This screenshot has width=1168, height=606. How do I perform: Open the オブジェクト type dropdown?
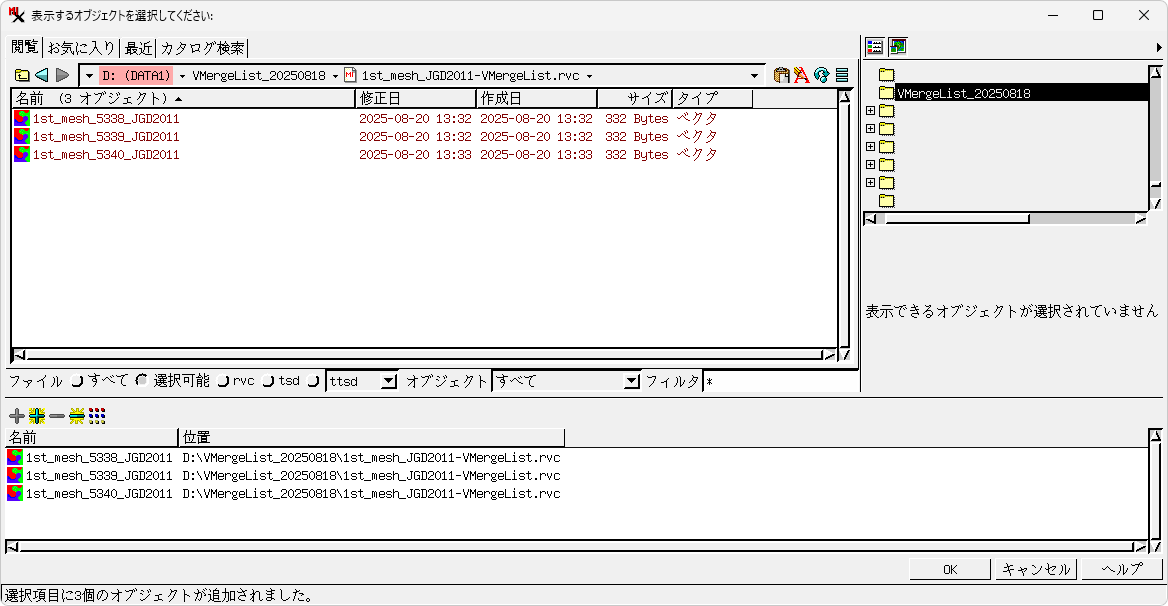(x=631, y=381)
